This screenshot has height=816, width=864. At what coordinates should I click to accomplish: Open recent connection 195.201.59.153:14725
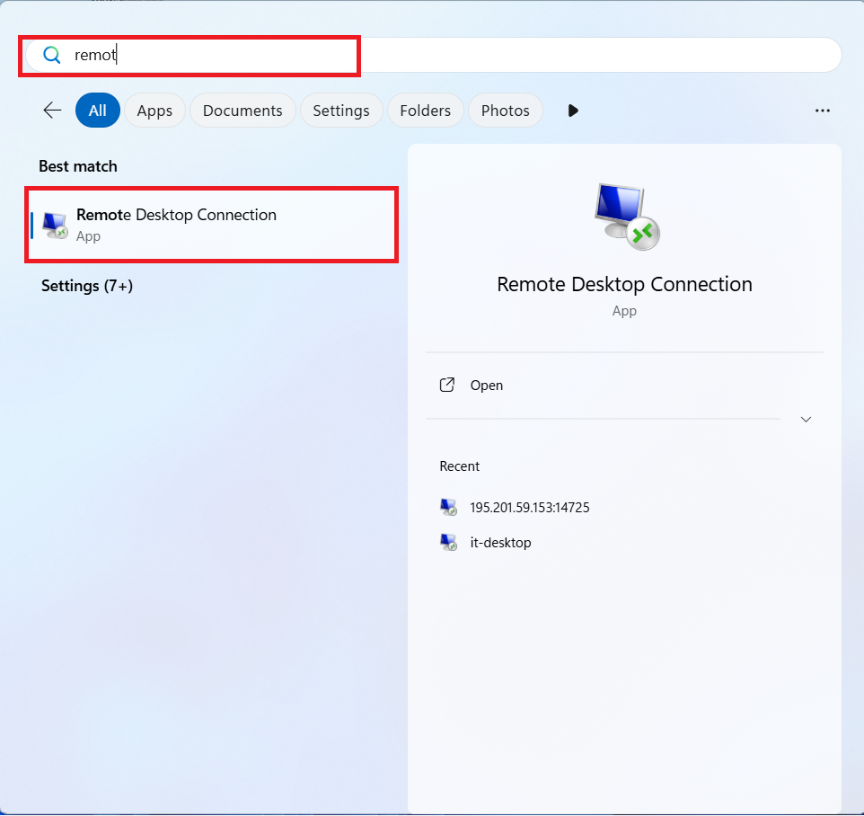pos(529,507)
